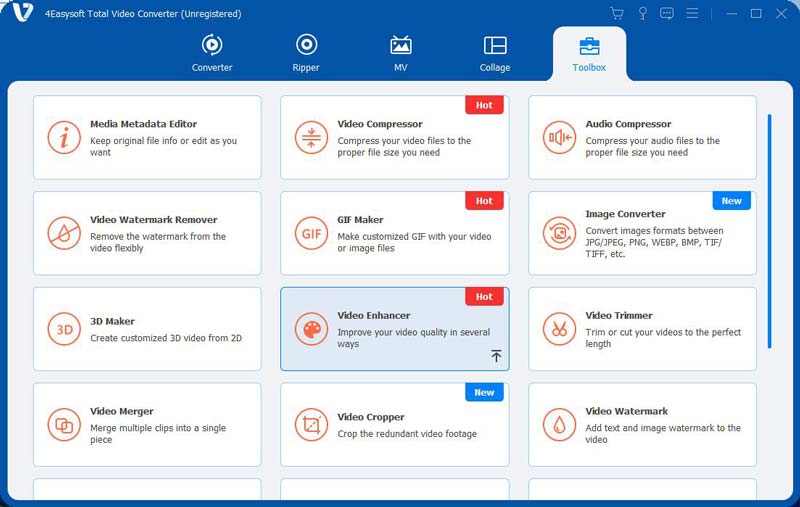The height and width of the screenshot is (507, 800).
Task: Click "Crop the redundant video footage" text
Action: click(x=407, y=434)
